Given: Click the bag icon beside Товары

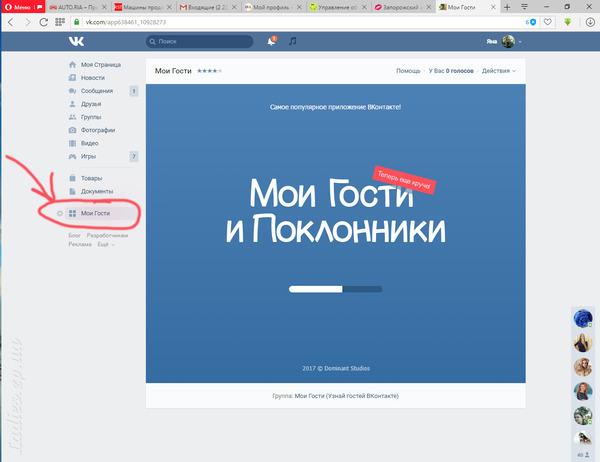Looking at the screenshot, I should click(x=72, y=178).
